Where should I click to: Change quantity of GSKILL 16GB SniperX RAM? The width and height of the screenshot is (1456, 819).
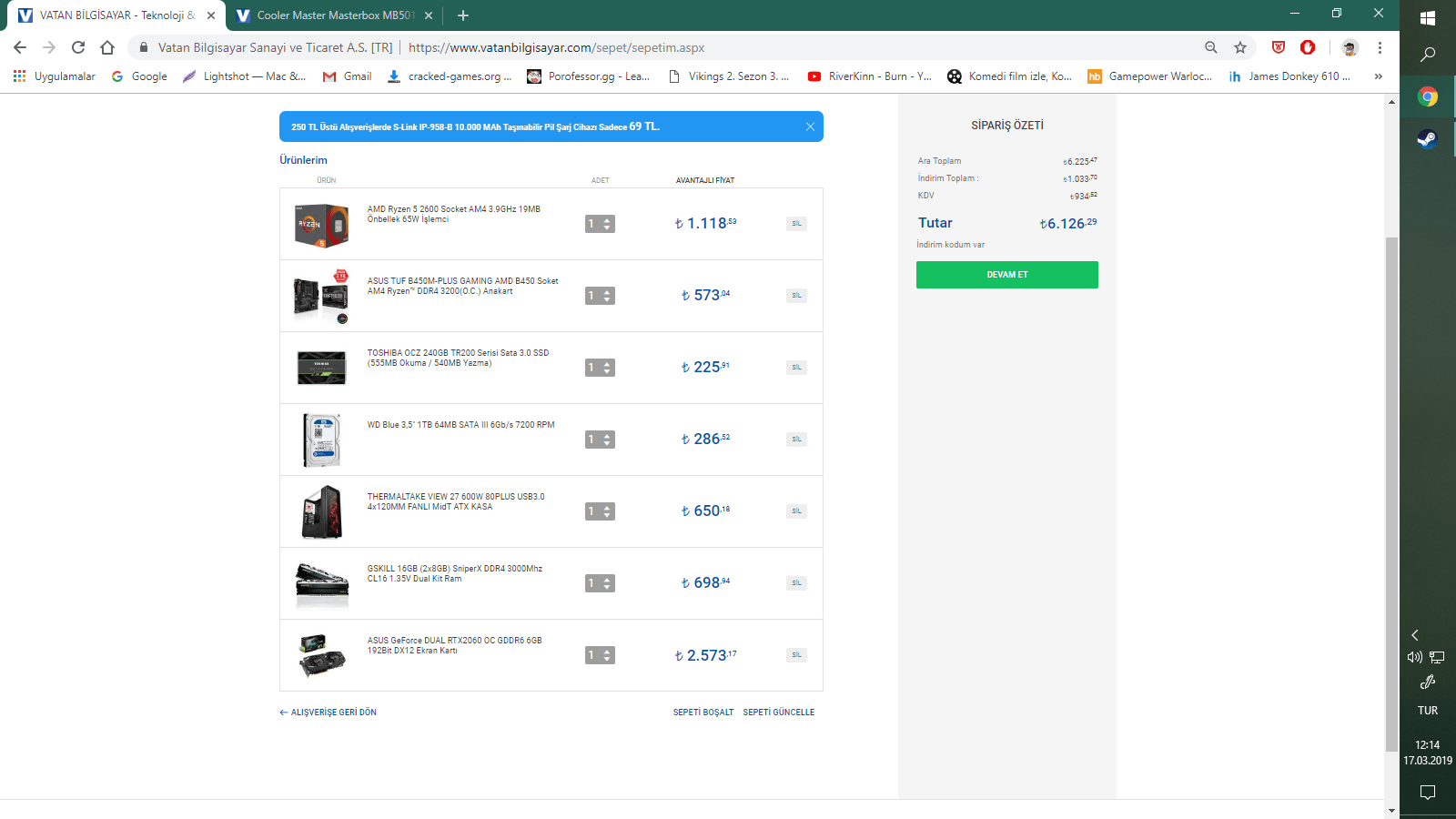600,583
